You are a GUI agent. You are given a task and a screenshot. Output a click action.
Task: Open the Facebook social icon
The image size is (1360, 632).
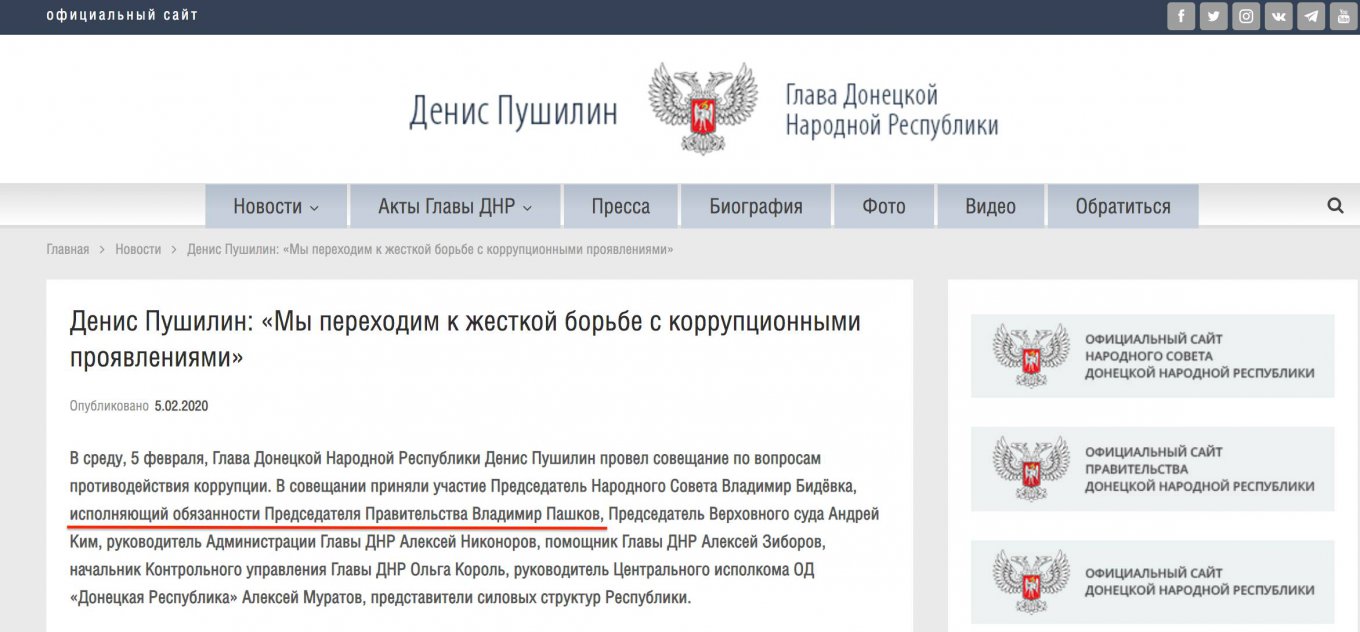click(1181, 16)
